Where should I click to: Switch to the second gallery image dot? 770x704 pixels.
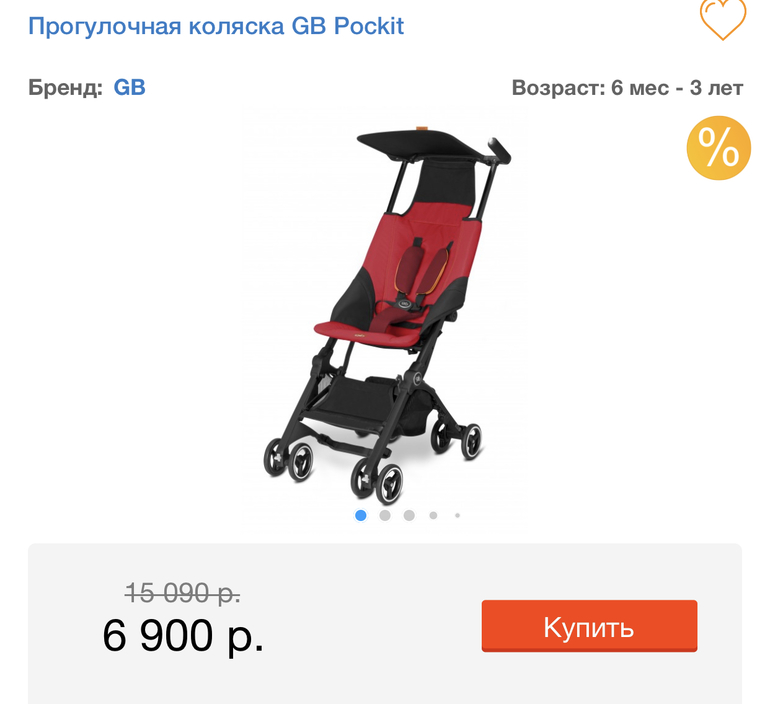(x=385, y=515)
